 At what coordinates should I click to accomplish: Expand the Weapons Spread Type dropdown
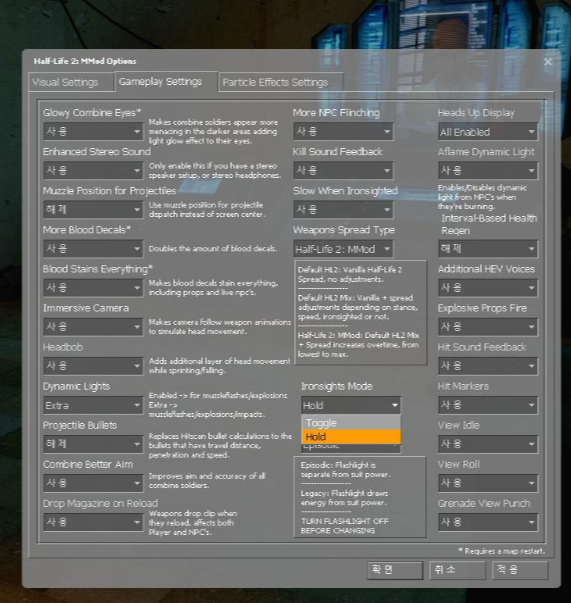click(x=343, y=249)
